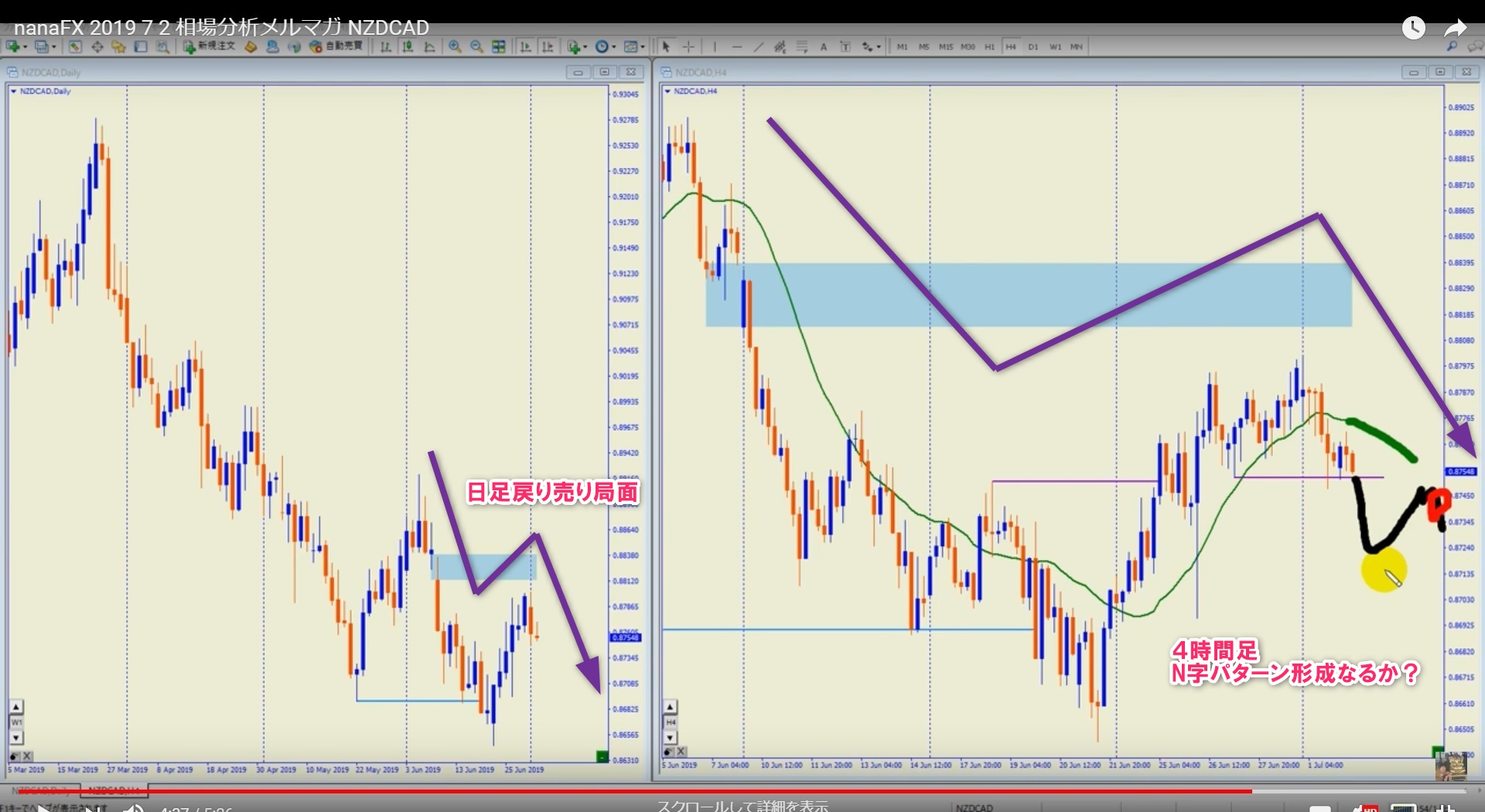Click the 0.87548 price label on H4 axis
The width and height of the screenshot is (1485, 812).
point(1460,471)
